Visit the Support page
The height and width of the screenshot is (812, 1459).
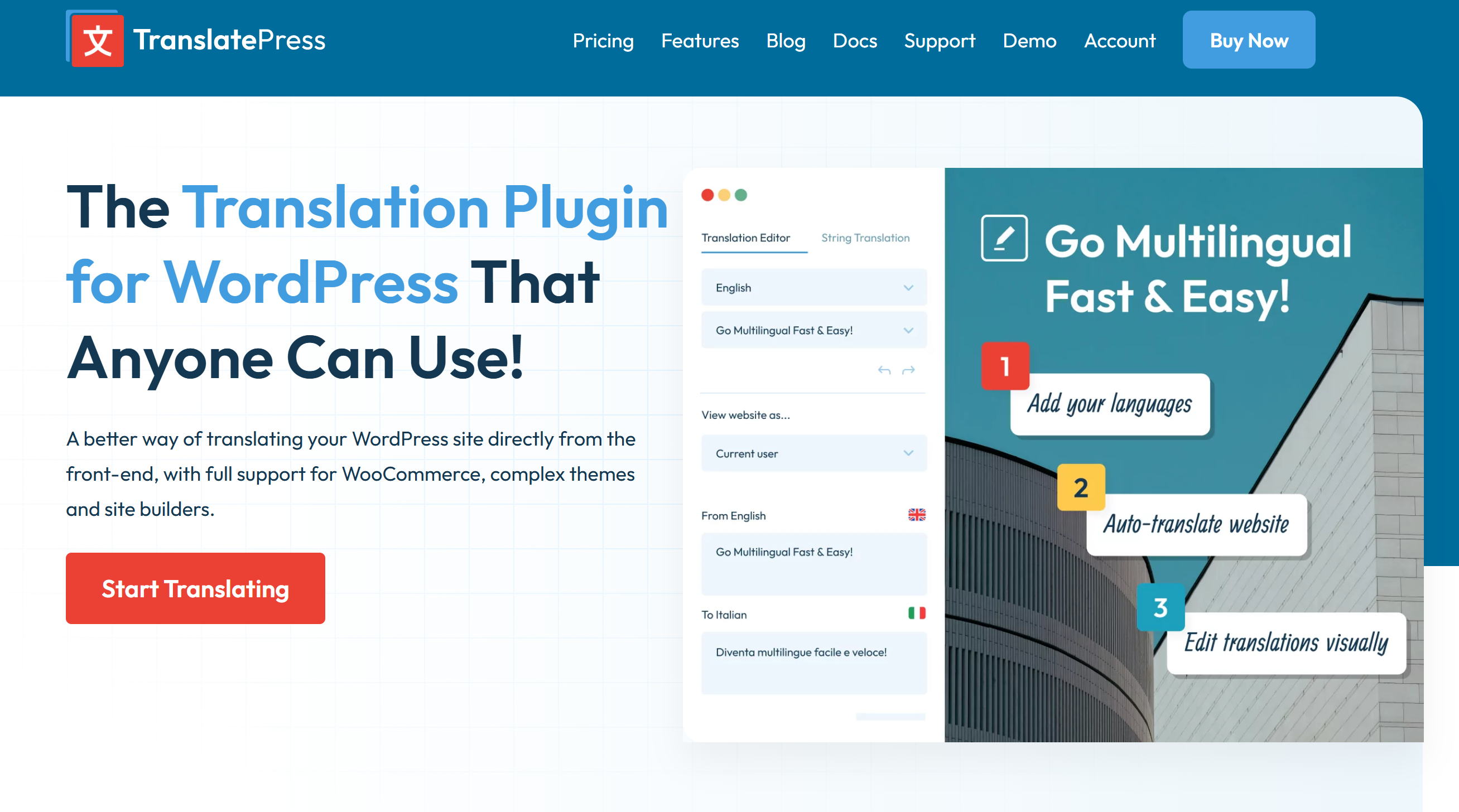(x=939, y=40)
